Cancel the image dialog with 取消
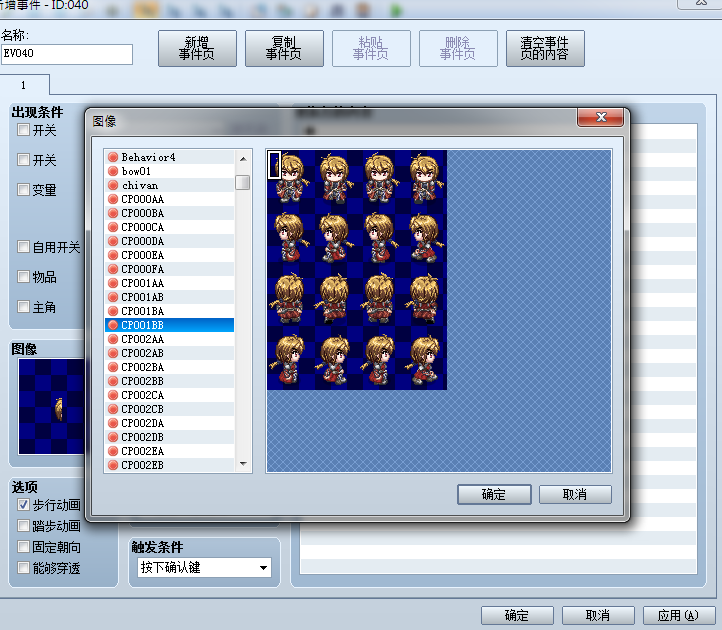 tap(575, 495)
